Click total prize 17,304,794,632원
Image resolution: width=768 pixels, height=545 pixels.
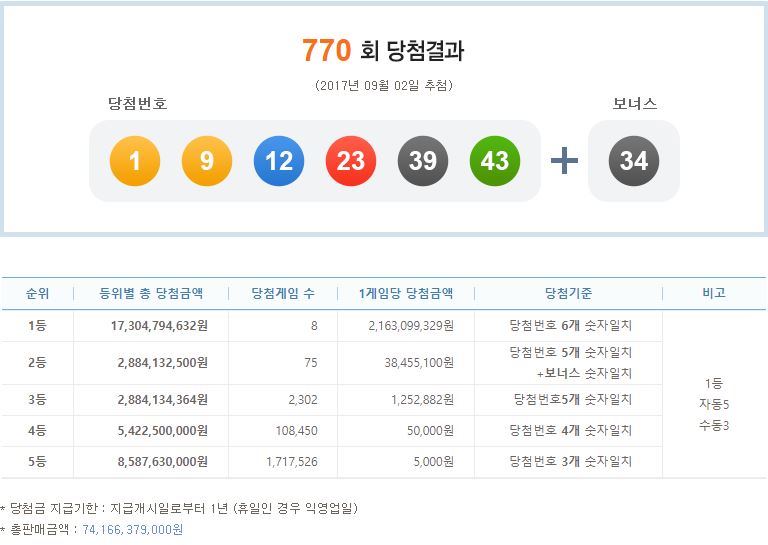159,326
